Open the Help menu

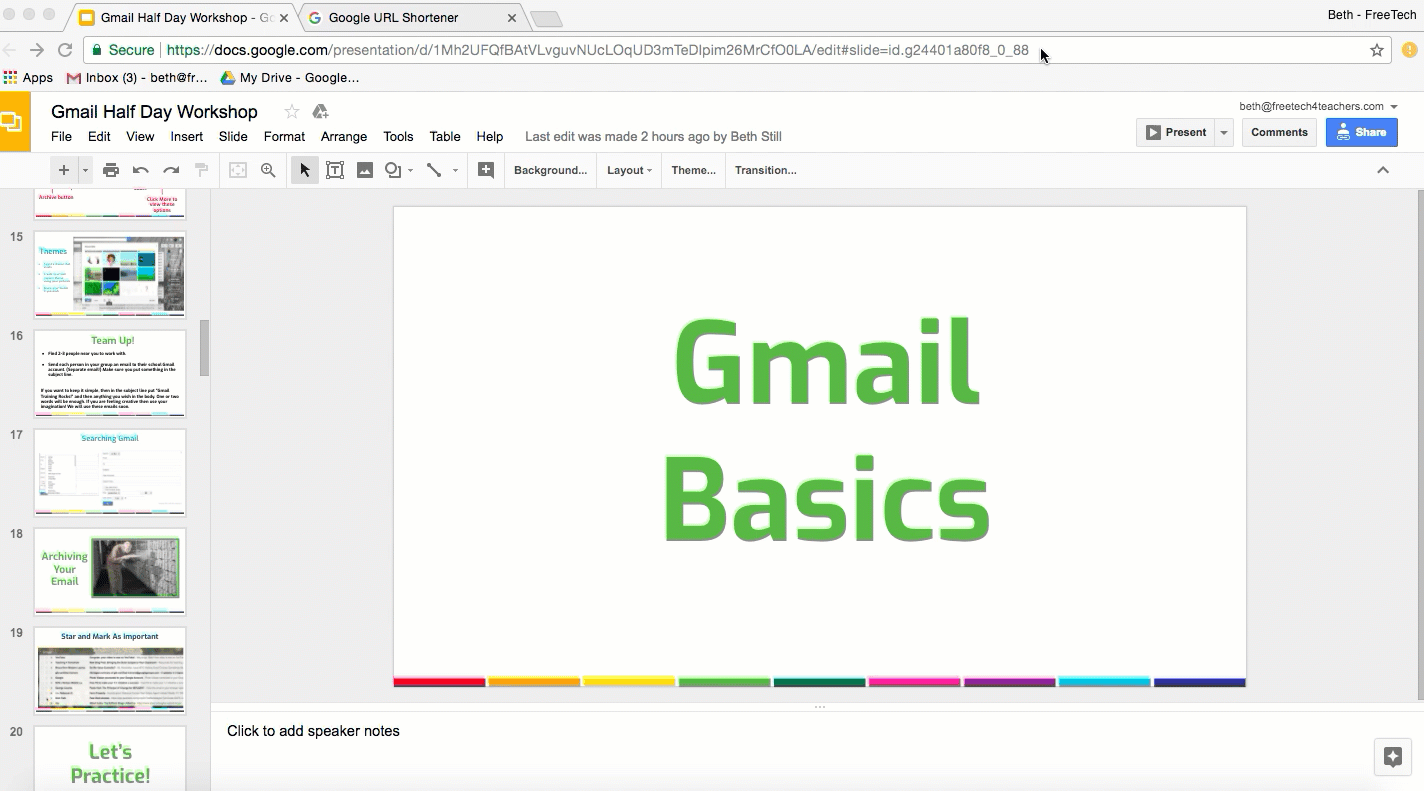click(490, 136)
